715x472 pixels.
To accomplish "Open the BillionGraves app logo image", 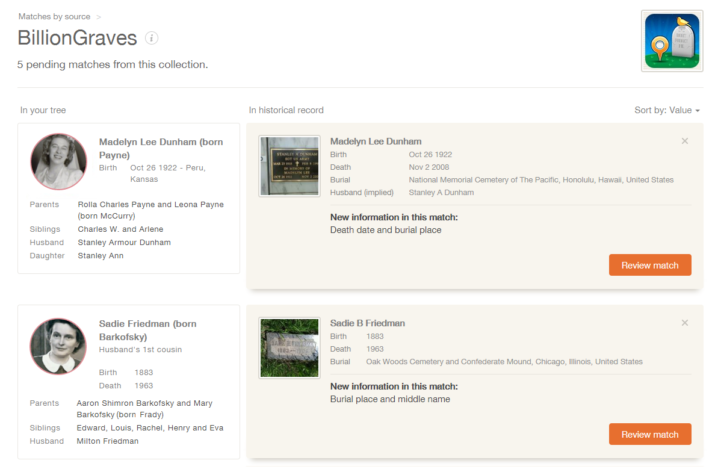I will (x=672, y=41).
